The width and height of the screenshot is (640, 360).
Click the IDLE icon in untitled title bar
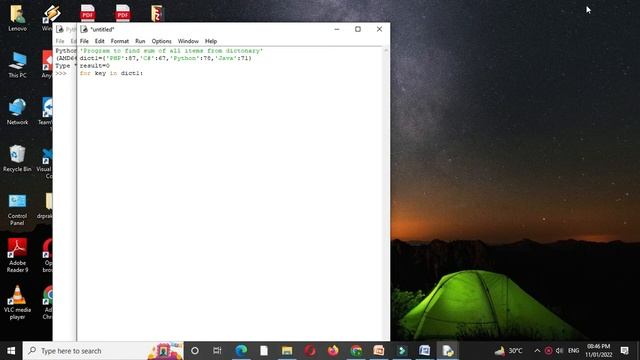tap(84, 29)
